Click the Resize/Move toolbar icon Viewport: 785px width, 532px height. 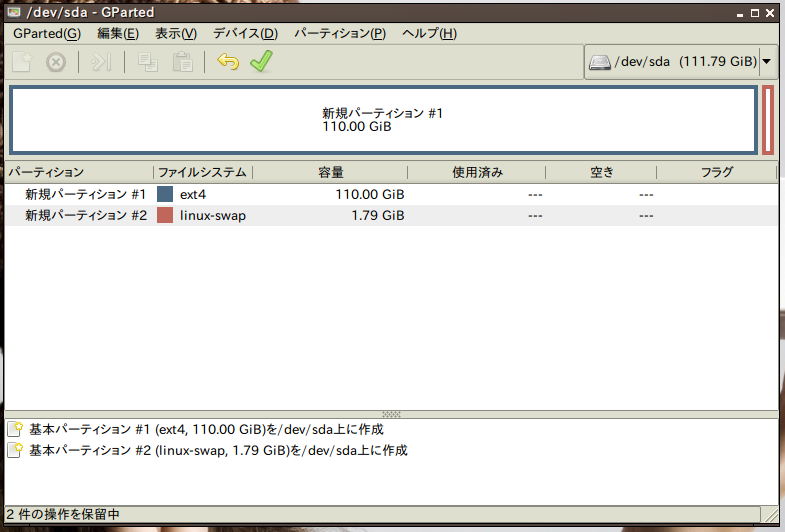pos(101,62)
